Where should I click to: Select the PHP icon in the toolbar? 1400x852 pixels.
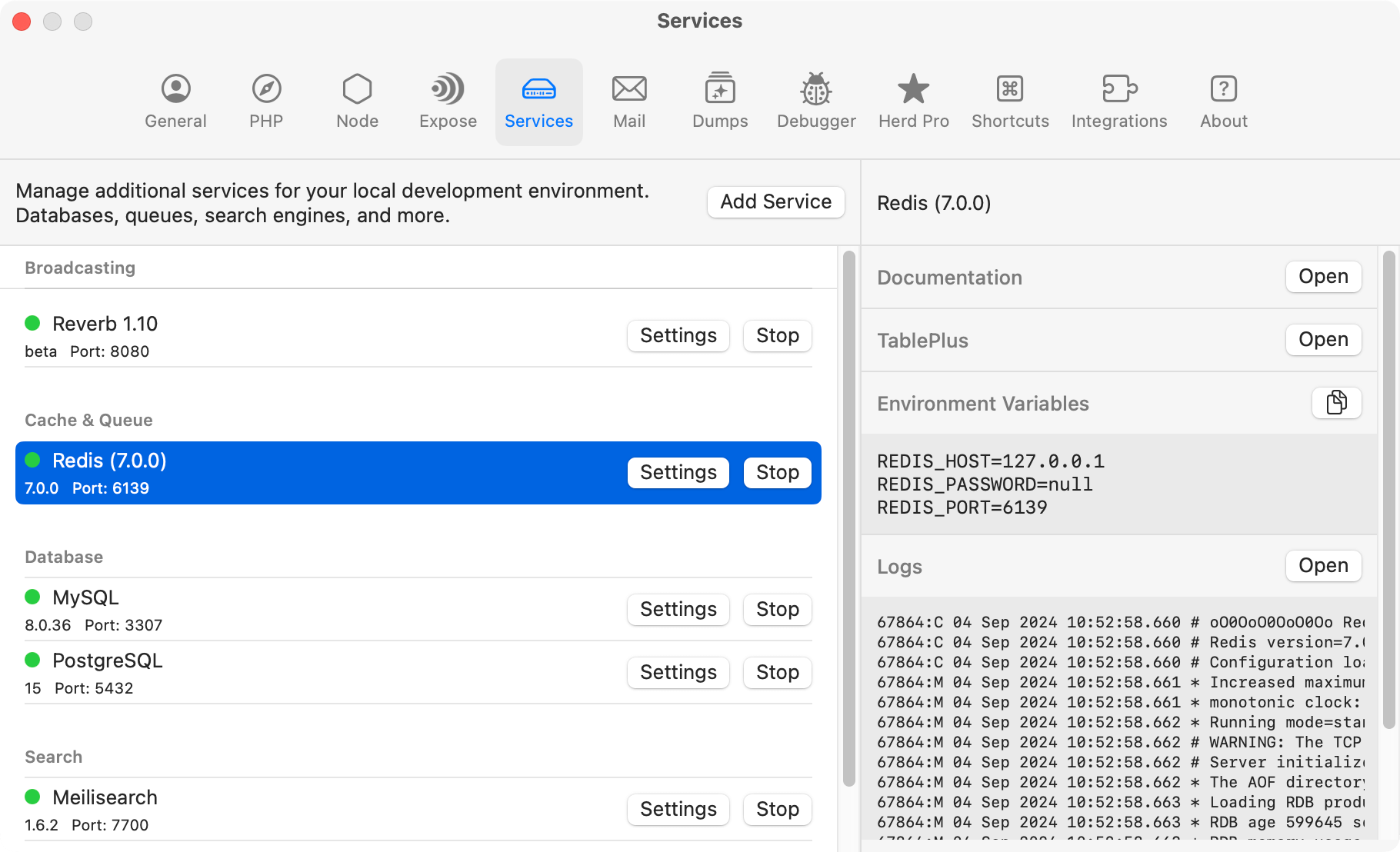[x=265, y=100]
